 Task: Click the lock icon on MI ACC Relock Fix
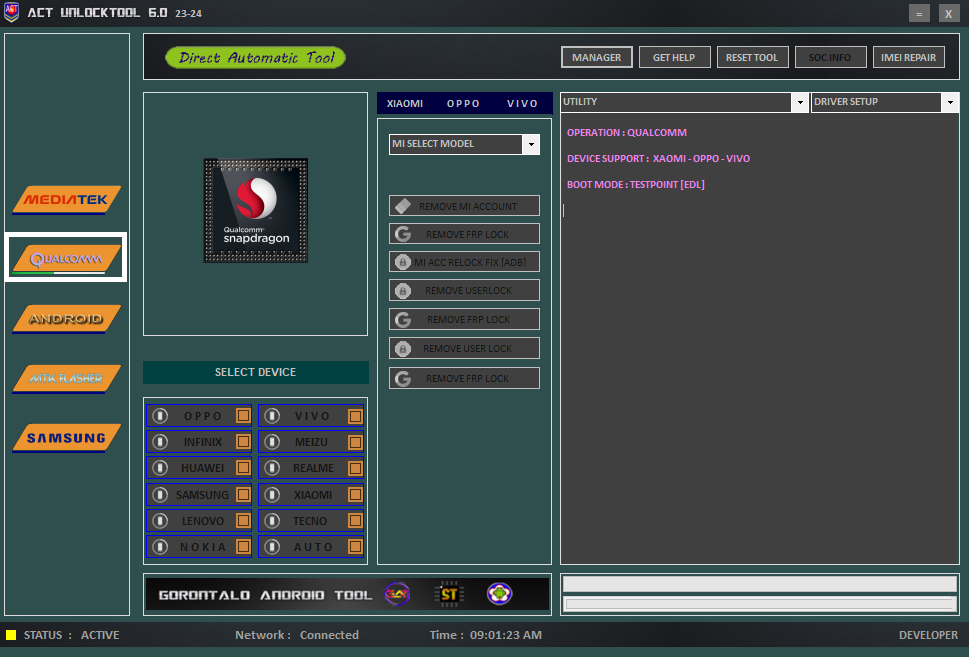pyautogui.click(x=403, y=262)
